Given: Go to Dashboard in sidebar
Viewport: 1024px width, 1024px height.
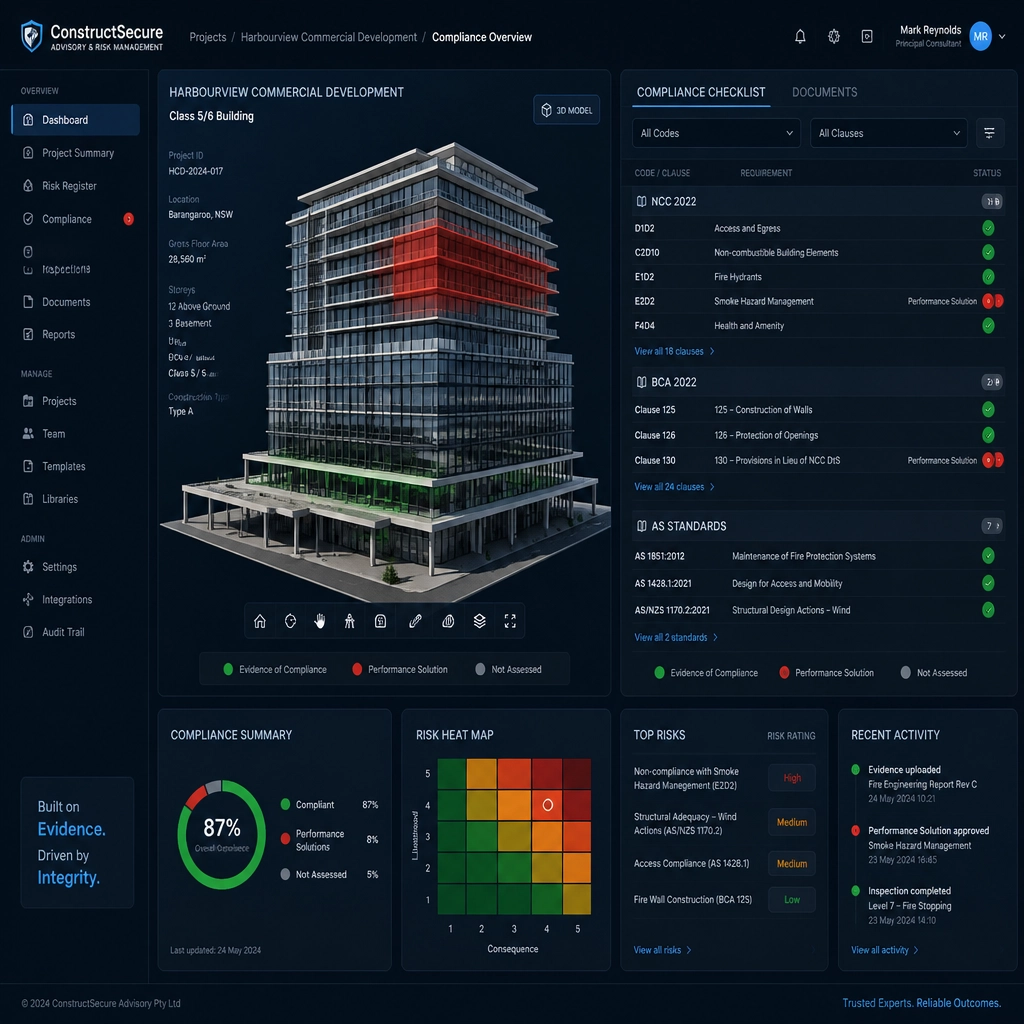Looking at the screenshot, I should click(76, 120).
